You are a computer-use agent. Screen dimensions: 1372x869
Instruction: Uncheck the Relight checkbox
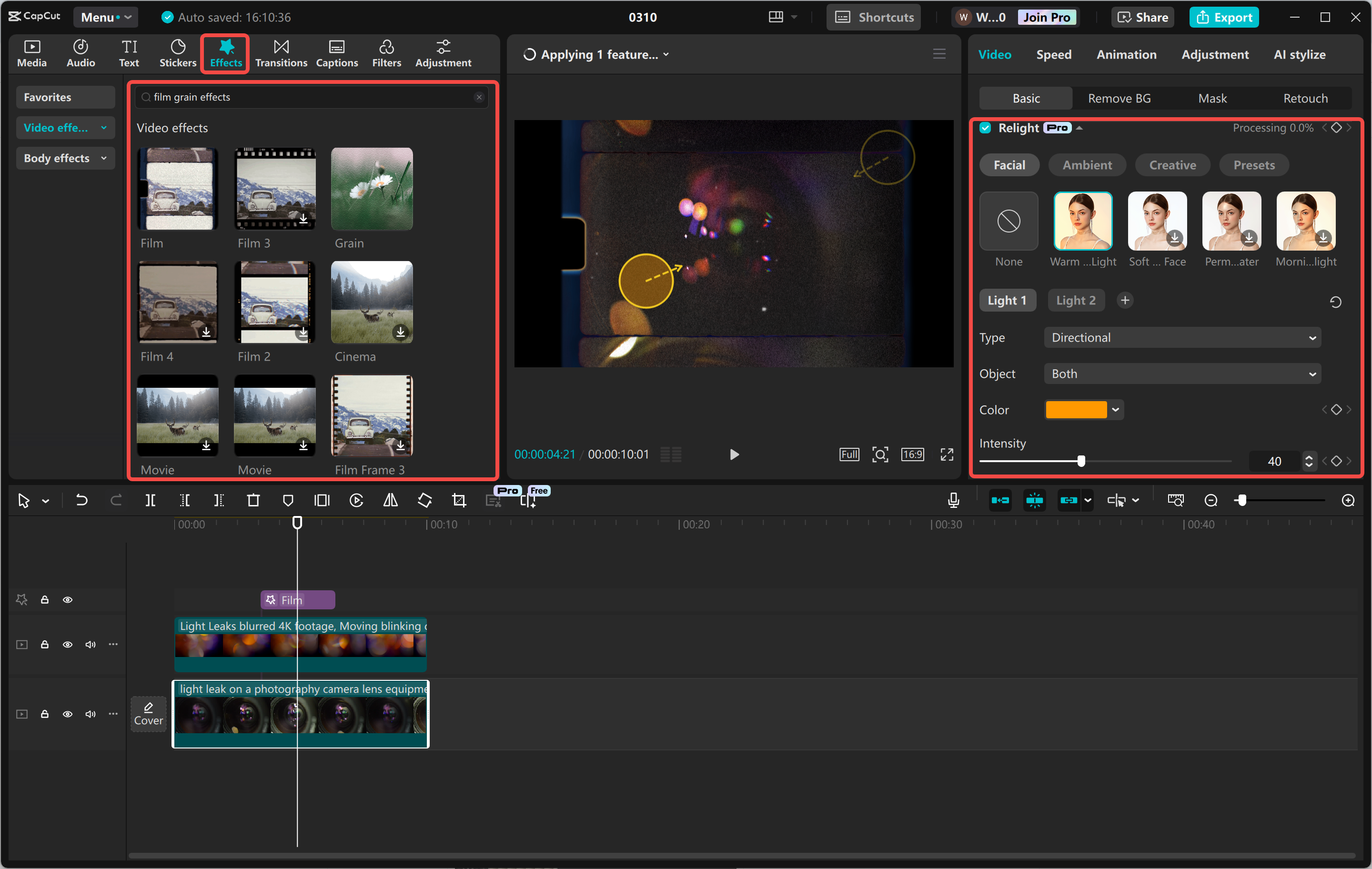(985, 128)
